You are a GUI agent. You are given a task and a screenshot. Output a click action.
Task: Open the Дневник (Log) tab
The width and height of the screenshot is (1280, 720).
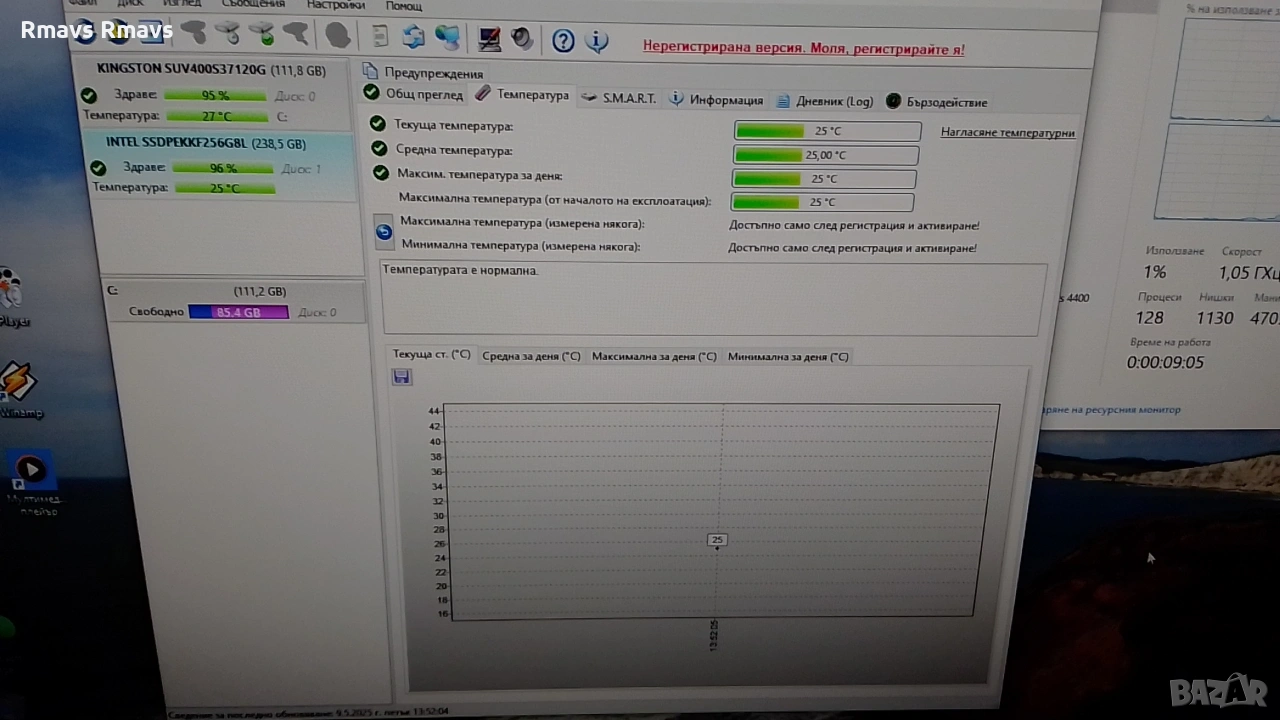pos(825,101)
